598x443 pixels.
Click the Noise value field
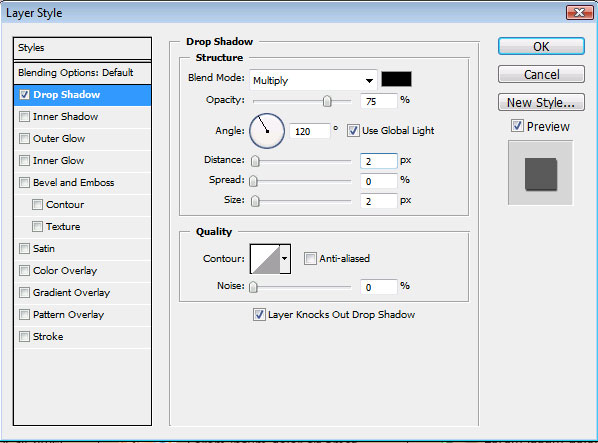[x=378, y=287]
